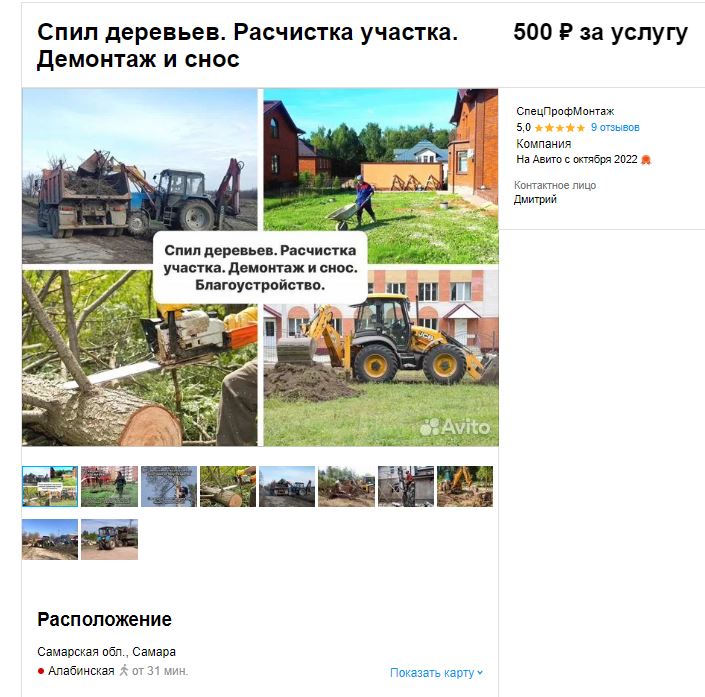Click the walking person icon near 31 мин.
Viewport: 705px width, 697px height.
[x=124, y=670]
